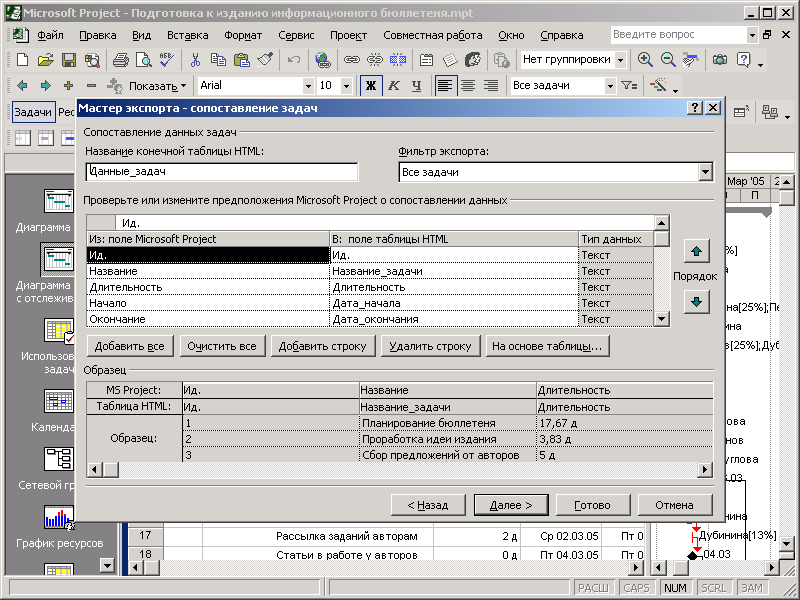Click the Indent right green arrow icon

45,86
